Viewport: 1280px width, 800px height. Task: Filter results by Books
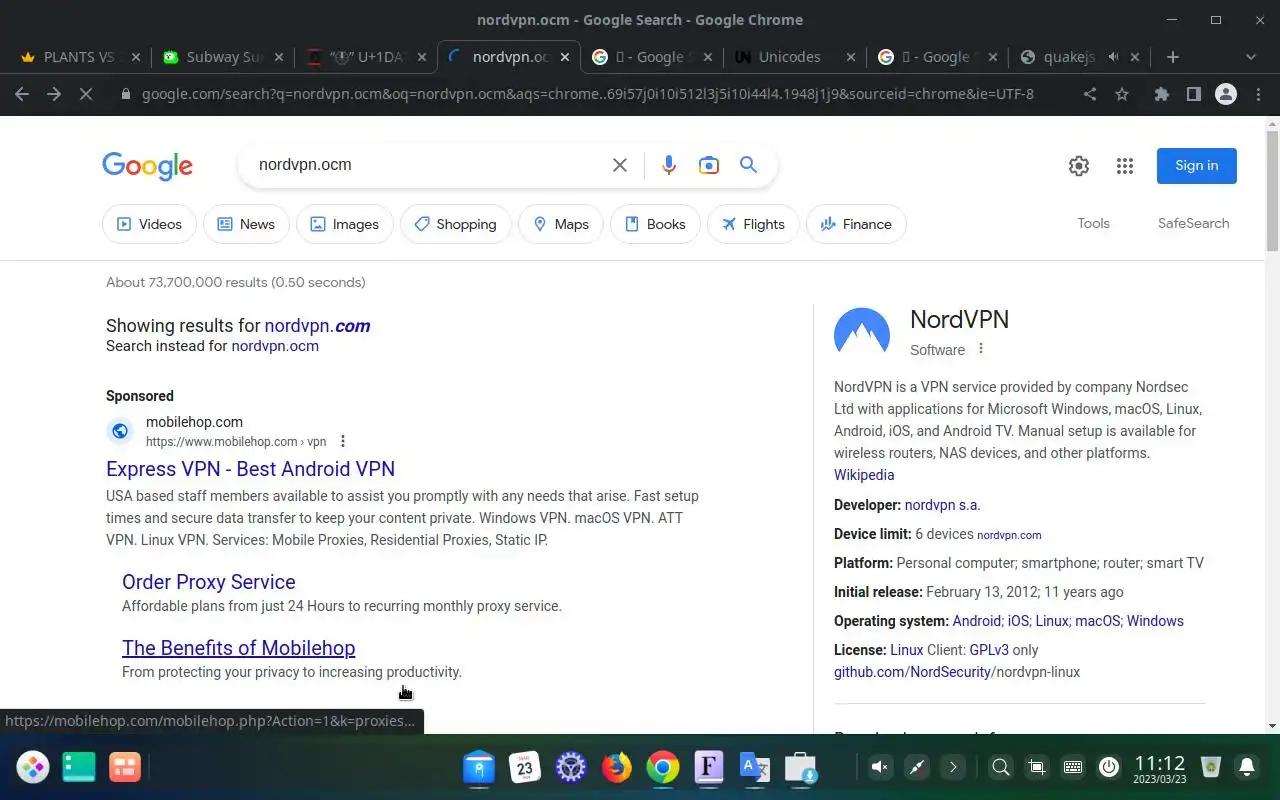coord(655,224)
